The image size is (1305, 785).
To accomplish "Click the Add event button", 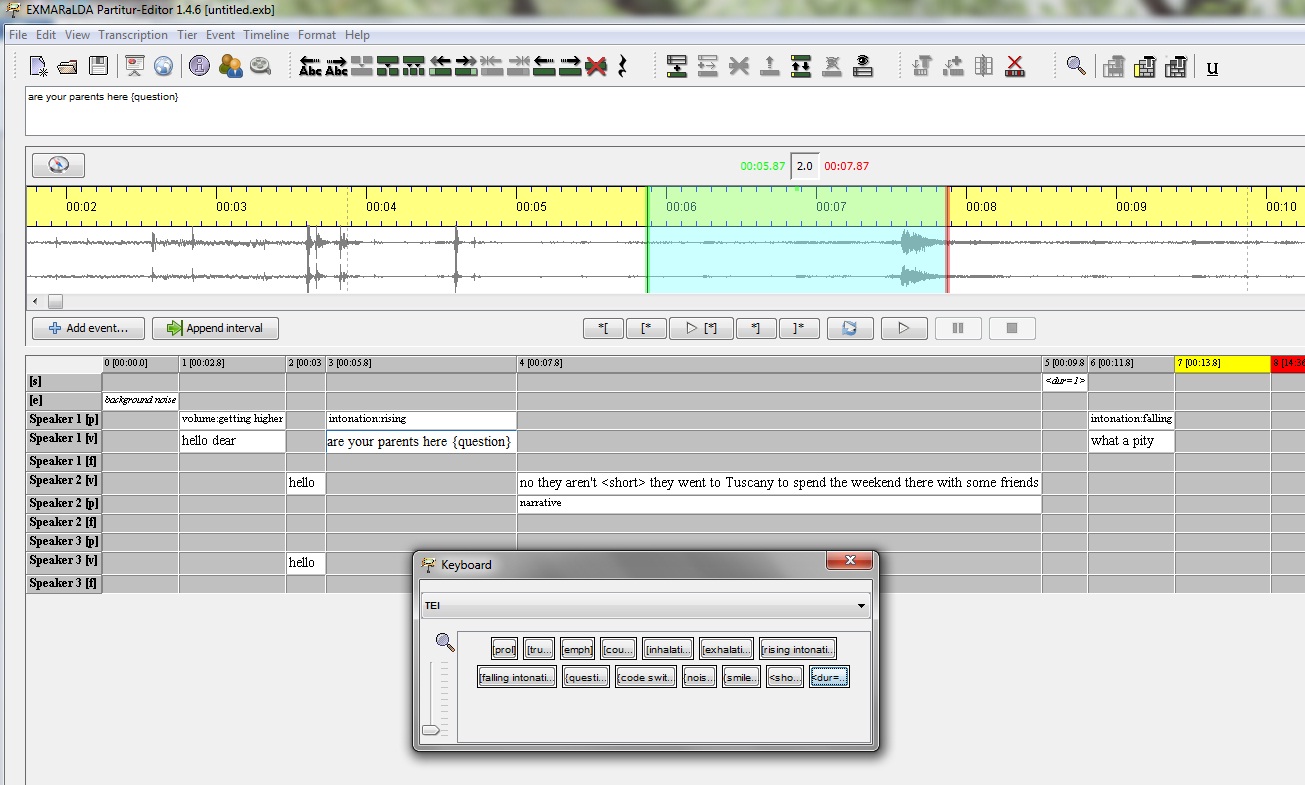I will pyautogui.click(x=88, y=328).
